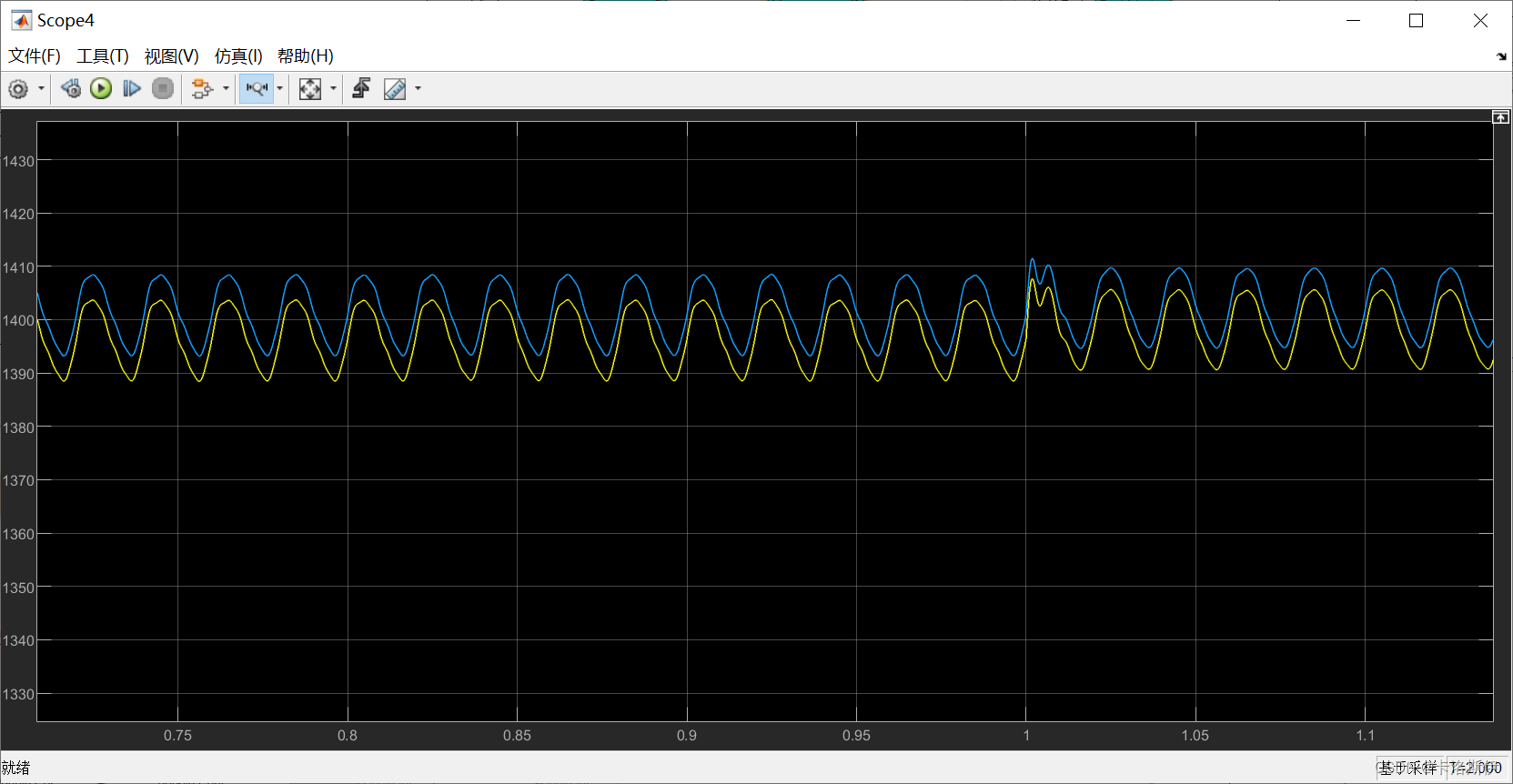Expand the scale axes dropdown arrow
Screen dimensions: 1513x784
pyautogui.click(x=333, y=88)
